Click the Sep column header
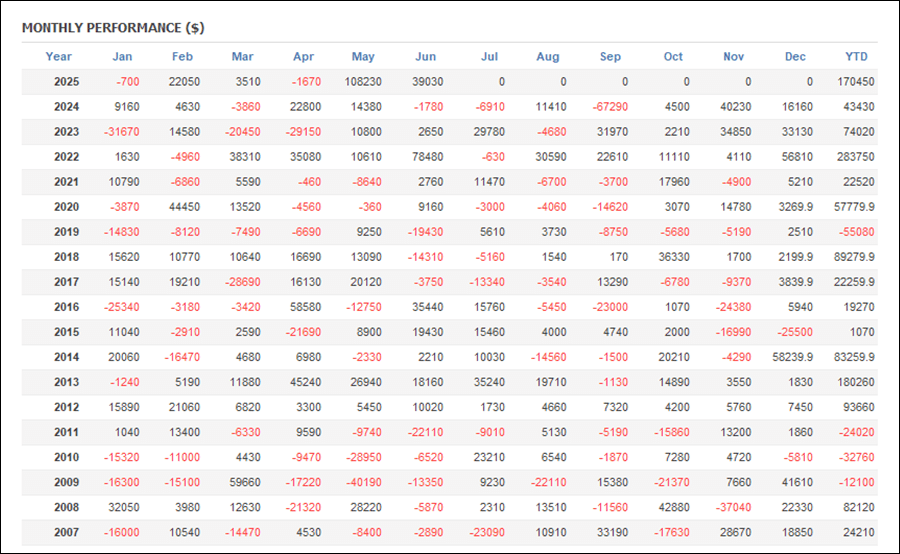900x554 pixels. 610,56
